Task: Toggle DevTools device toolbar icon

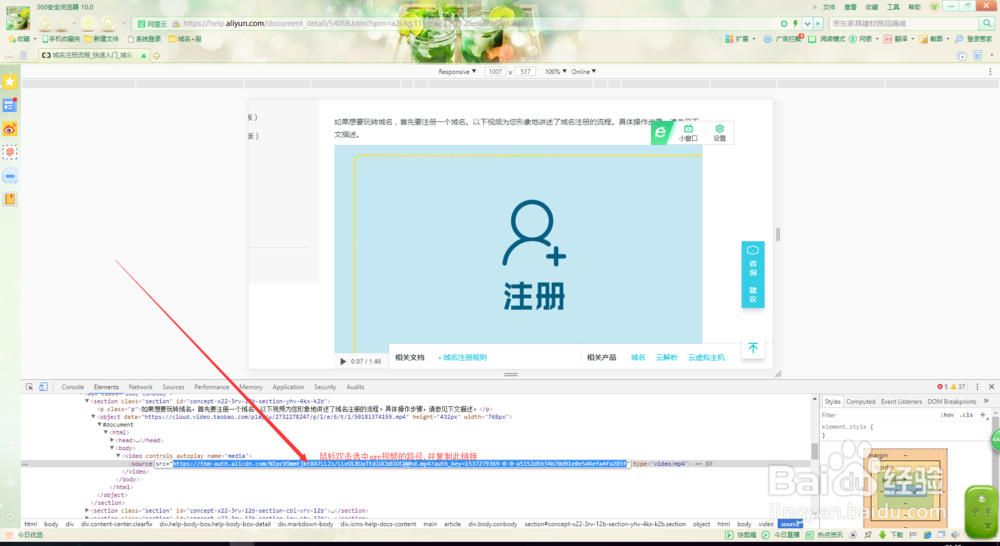Action: [43, 387]
